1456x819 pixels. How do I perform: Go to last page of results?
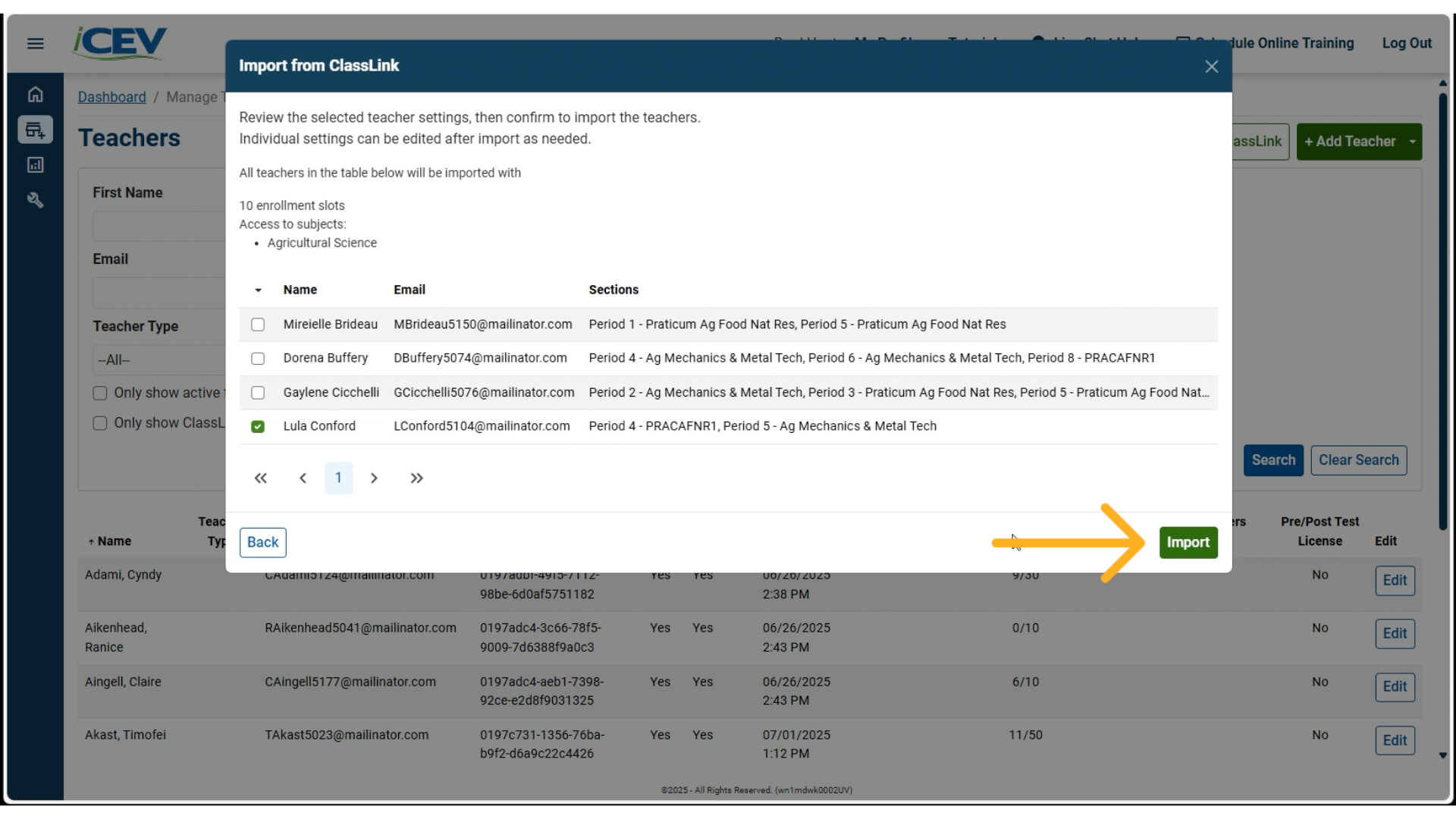pyautogui.click(x=416, y=478)
